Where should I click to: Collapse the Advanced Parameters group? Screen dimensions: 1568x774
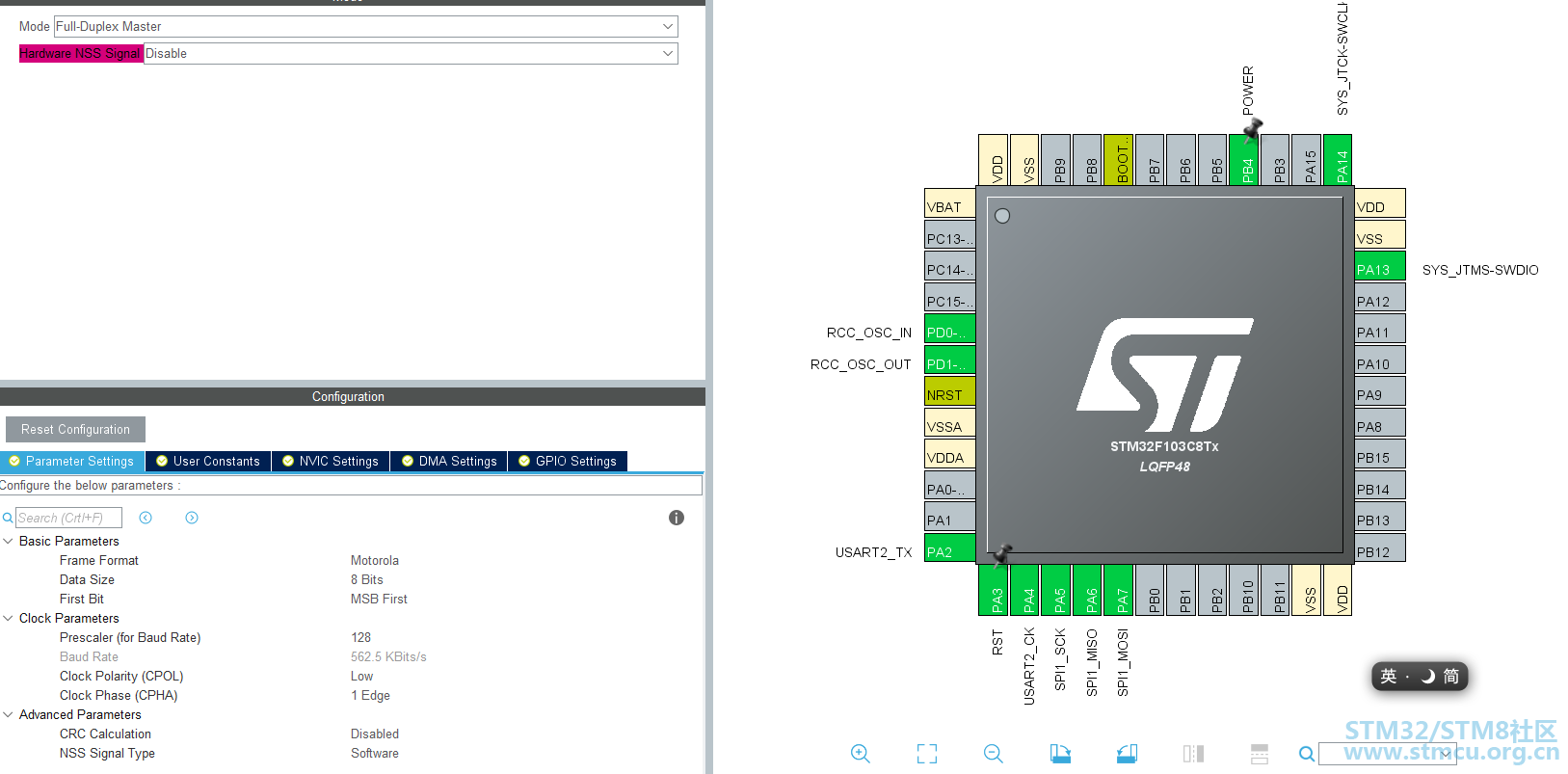(9, 714)
